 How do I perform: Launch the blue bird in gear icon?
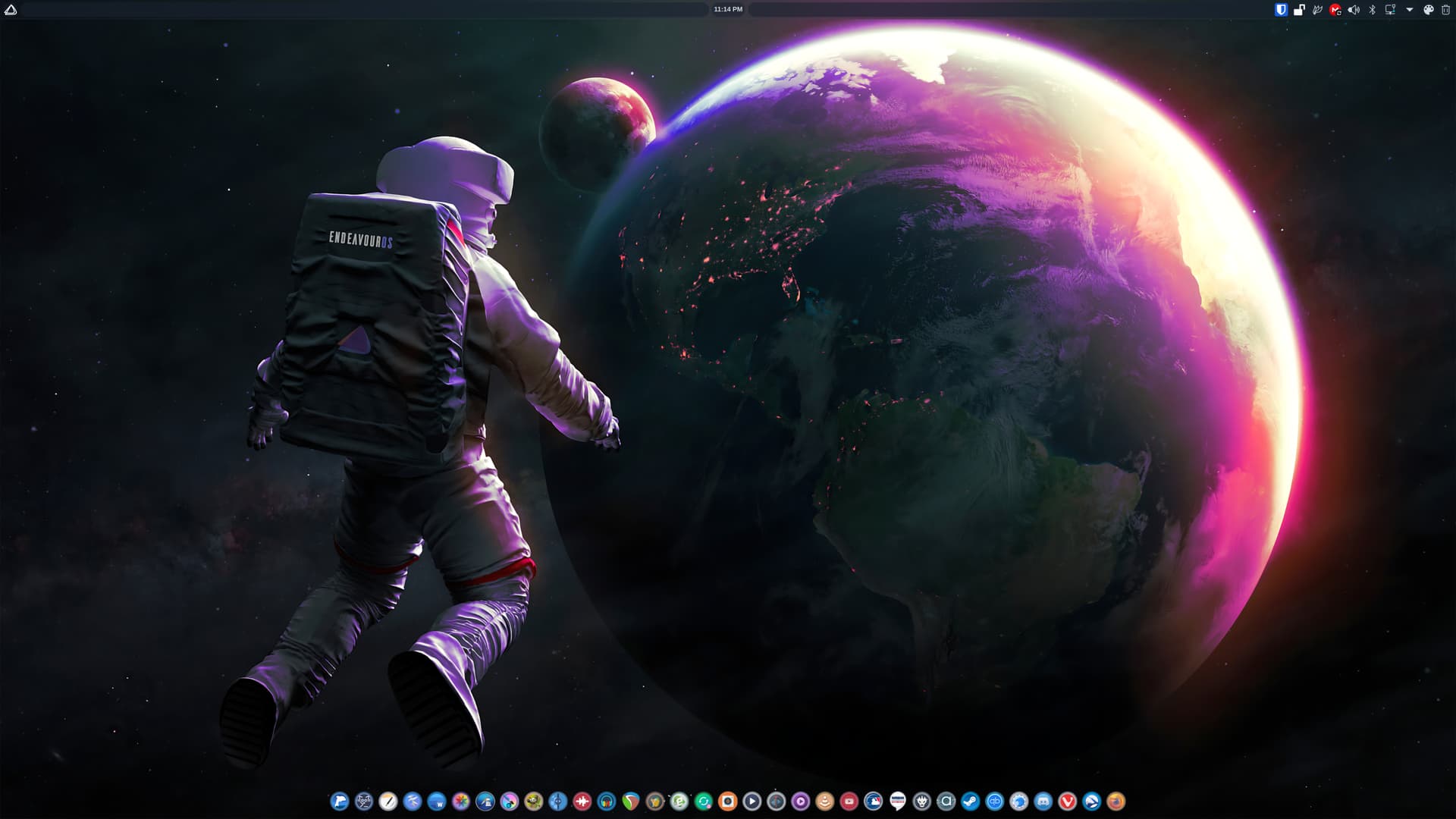tap(1019, 801)
